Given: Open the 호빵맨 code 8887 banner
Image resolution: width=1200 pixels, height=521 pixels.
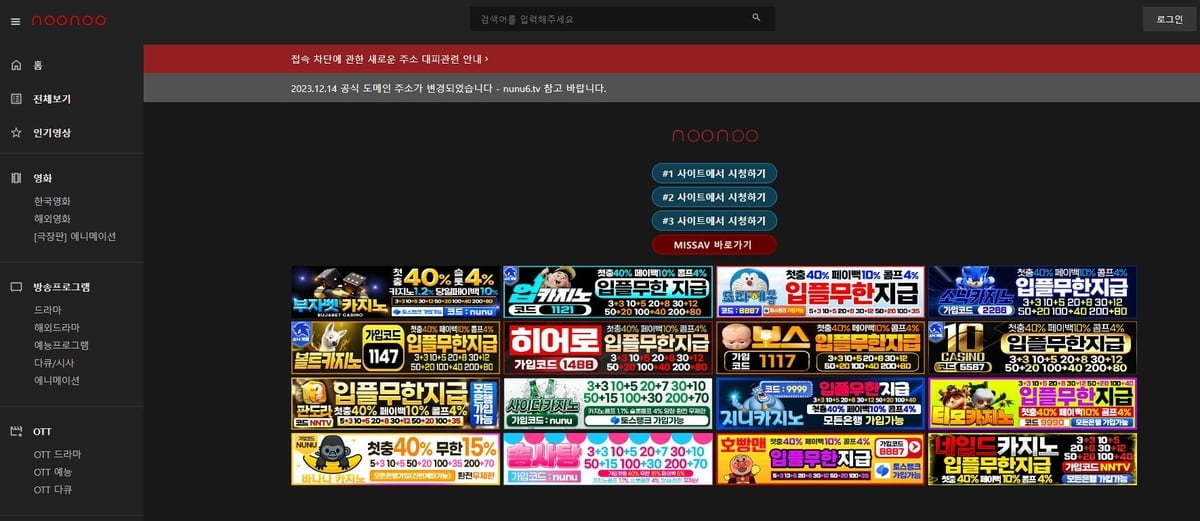Looking at the screenshot, I should tap(820, 459).
